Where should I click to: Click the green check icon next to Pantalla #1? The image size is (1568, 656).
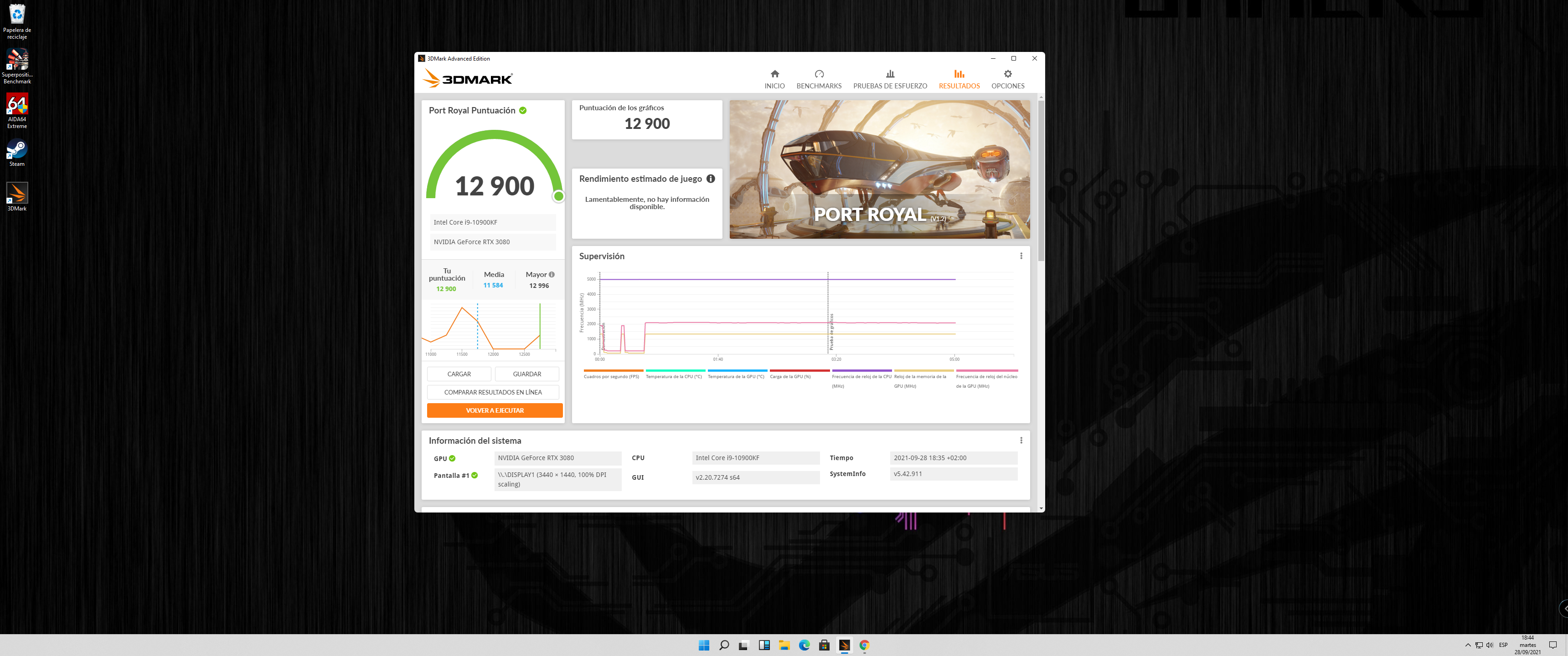[475, 475]
